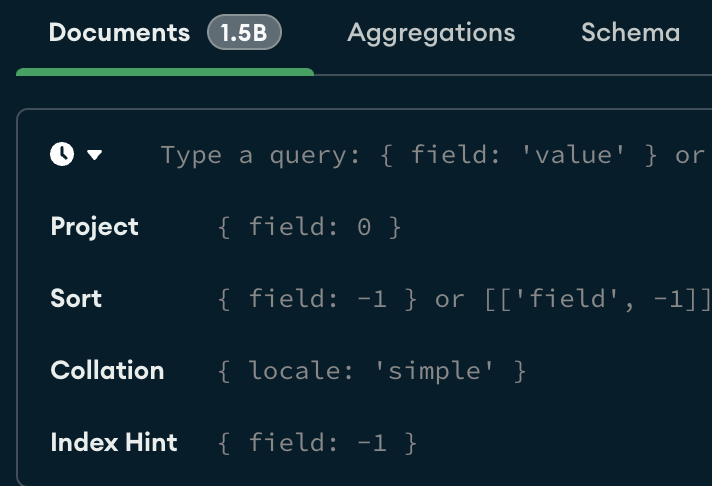Expand the arrow beside the history clock

[95, 155]
